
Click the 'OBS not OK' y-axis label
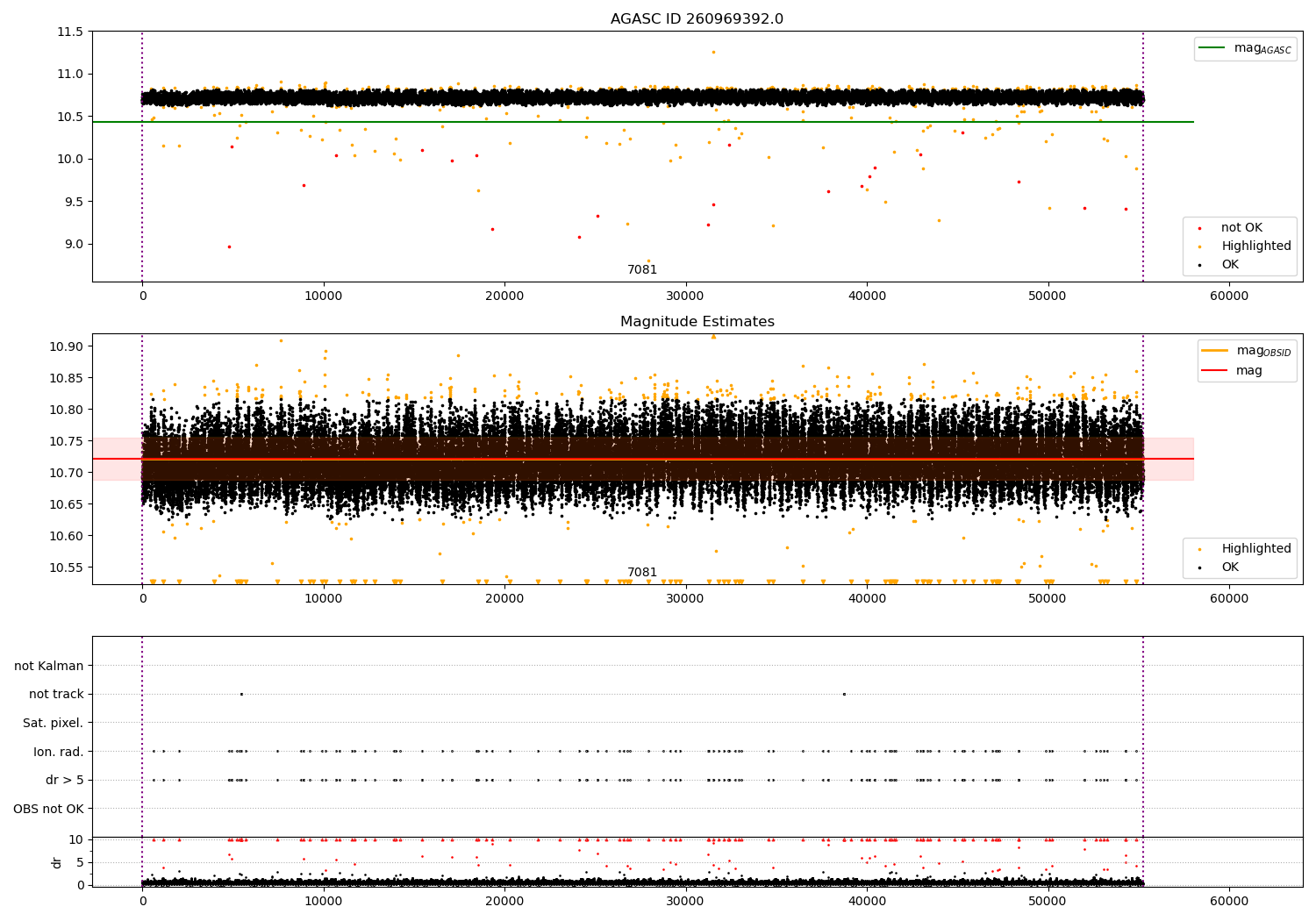click(x=49, y=809)
